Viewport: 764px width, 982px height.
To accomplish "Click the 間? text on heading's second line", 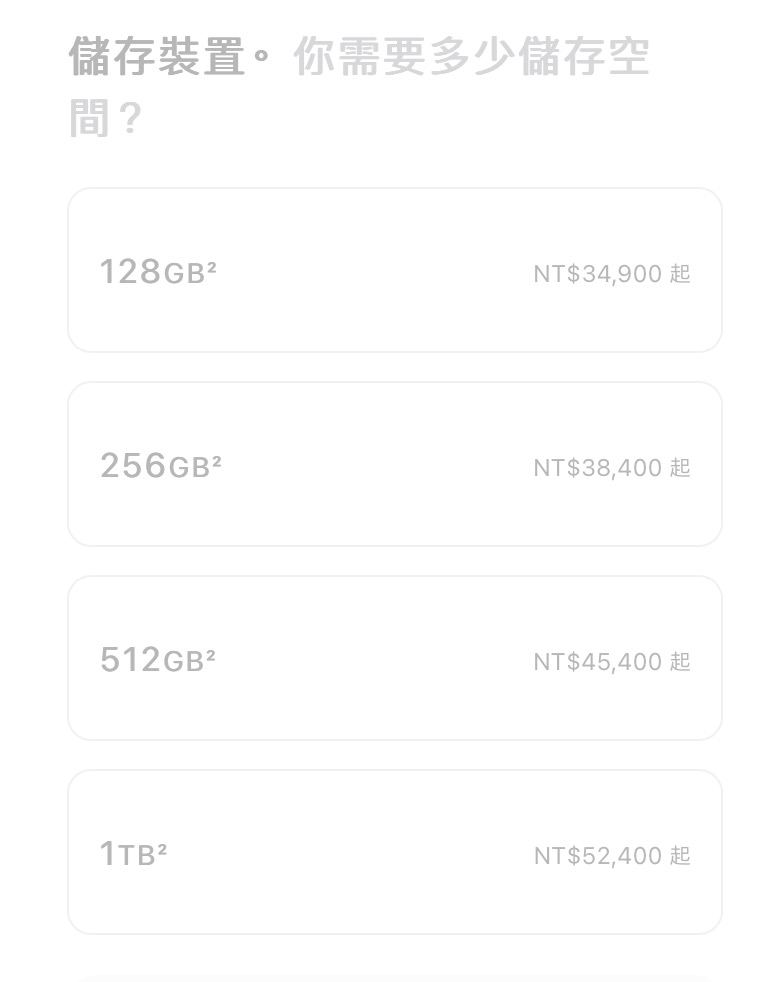I will tap(105, 118).
